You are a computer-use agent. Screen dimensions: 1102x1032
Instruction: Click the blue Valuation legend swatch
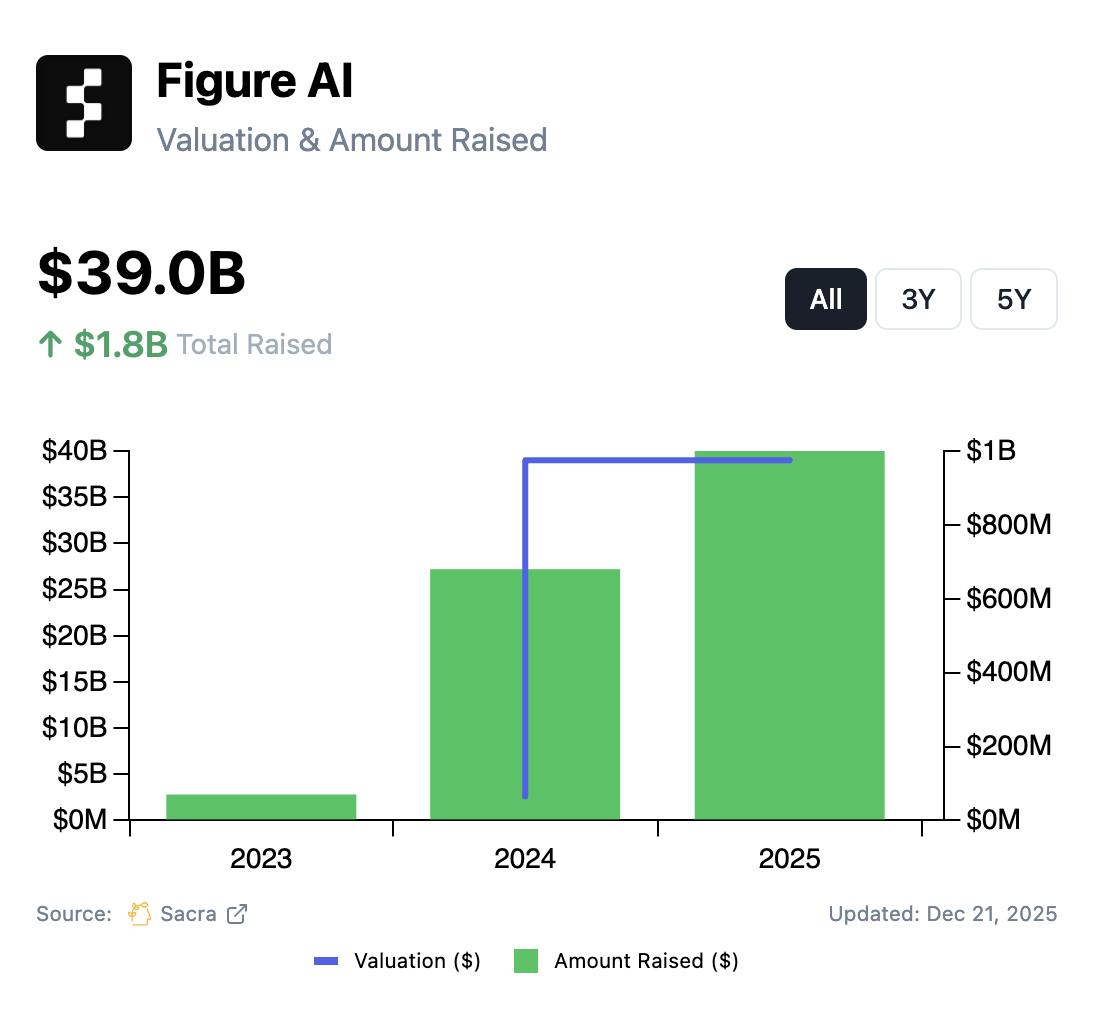click(x=326, y=961)
